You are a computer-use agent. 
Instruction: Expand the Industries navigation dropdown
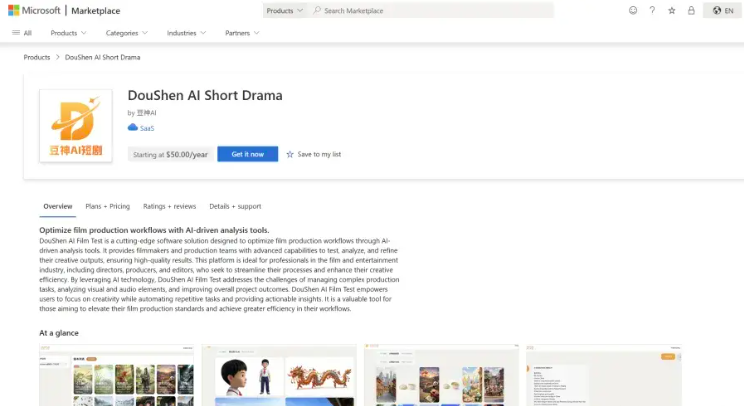click(x=186, y=33)
